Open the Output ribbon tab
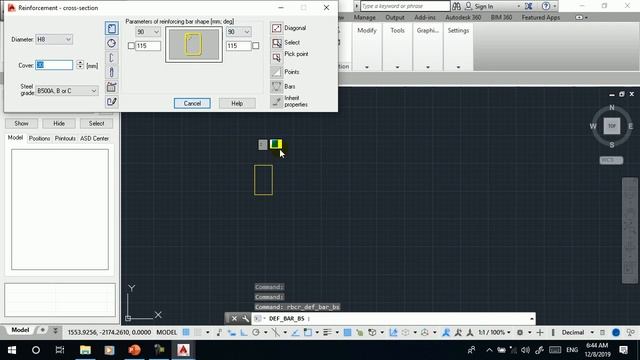Viewport: 640px width, 360px height. pyautogui.click(x=395, y=18)
